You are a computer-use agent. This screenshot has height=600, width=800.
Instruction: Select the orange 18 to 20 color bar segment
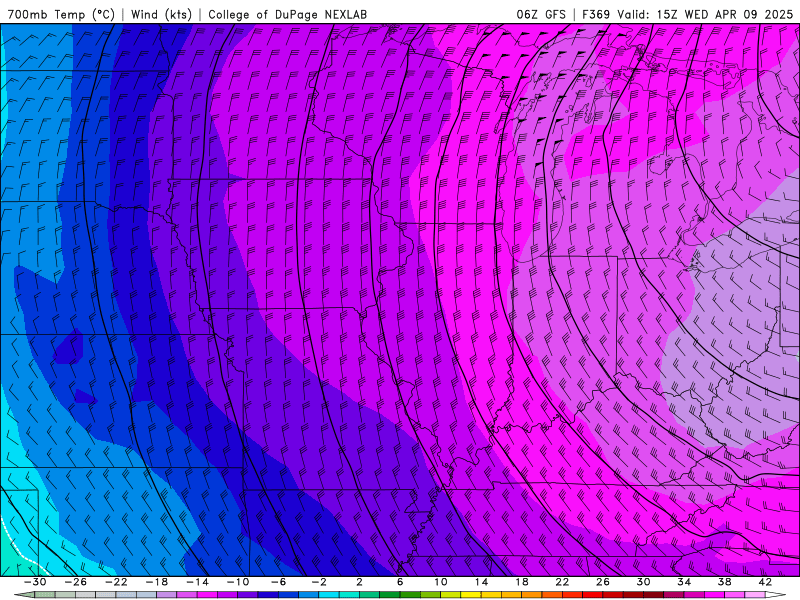click(532, 595)
